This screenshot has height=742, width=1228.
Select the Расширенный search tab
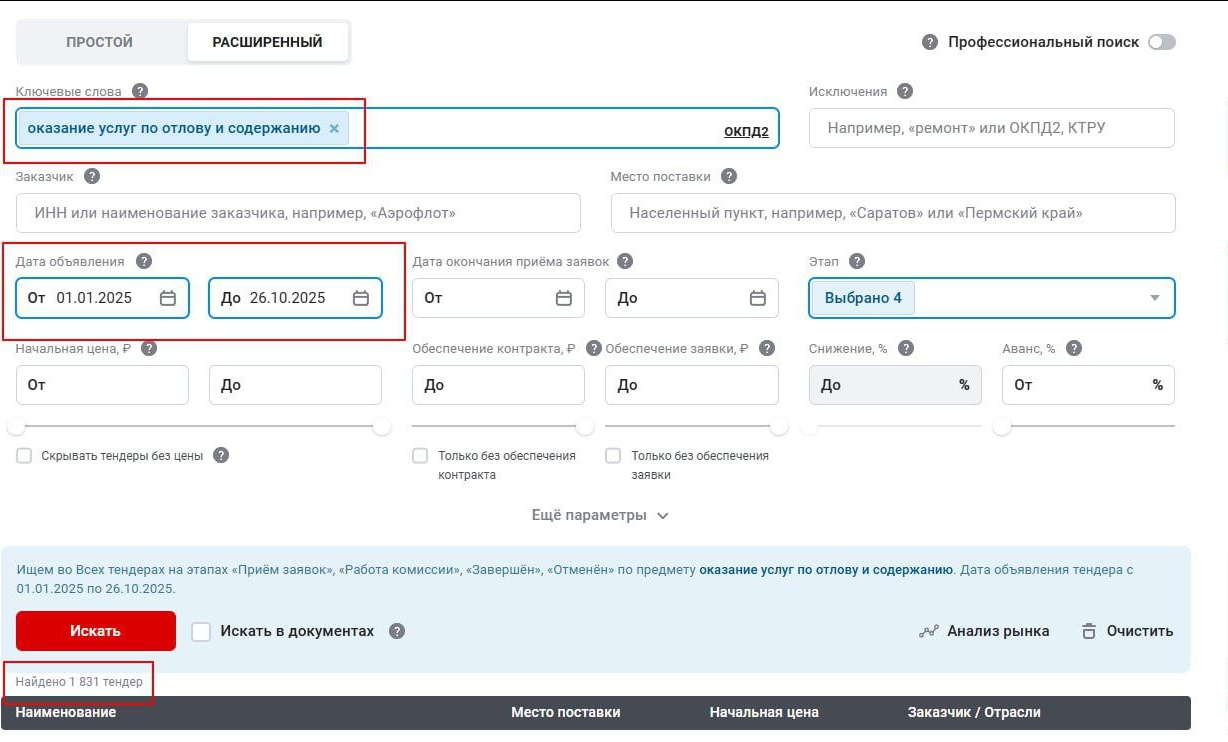(x=267, y=42)
